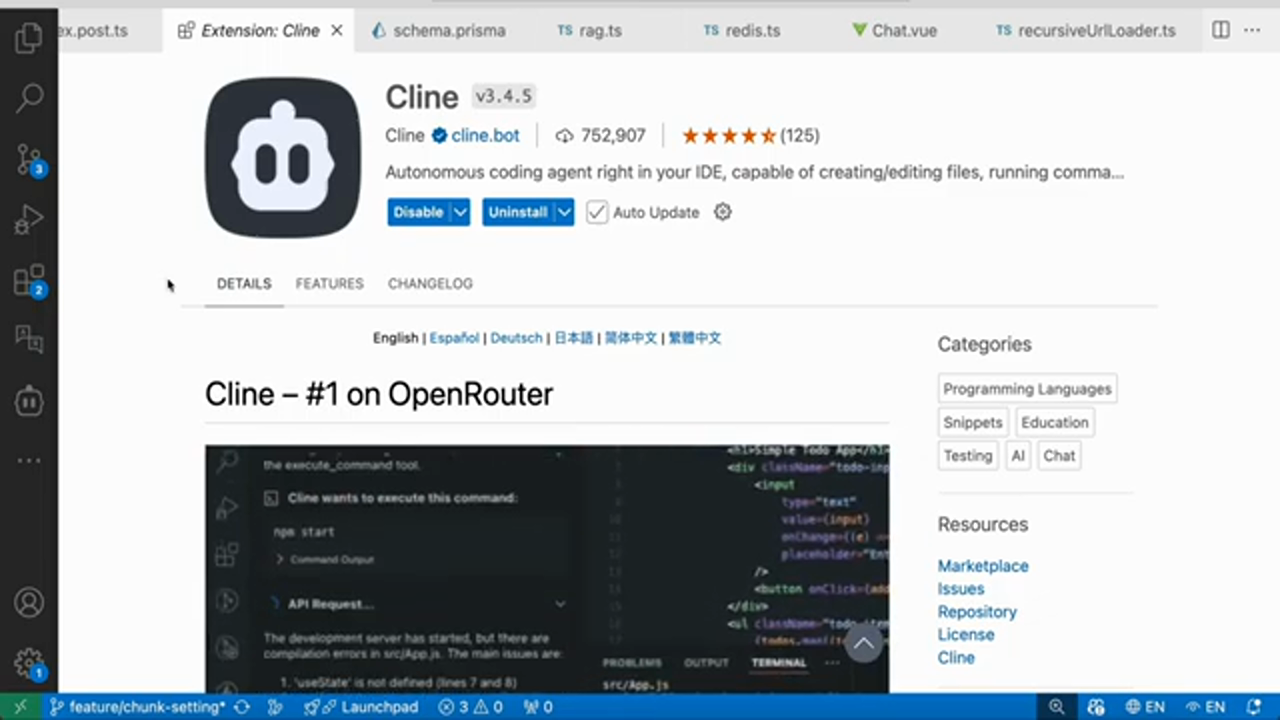The height and width of the screenshot is (720, 1280).
Task: Open Extensions view with badge 2
Action: (x=29, y=281)
